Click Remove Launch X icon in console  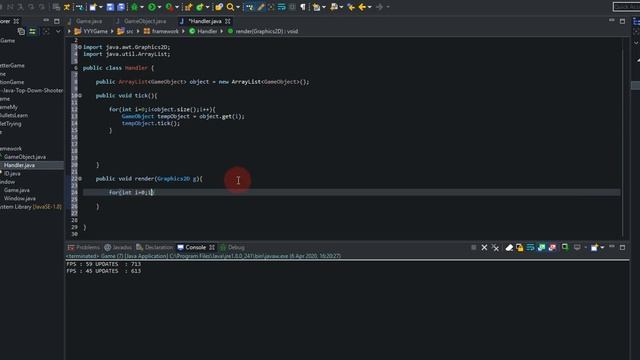coord(484,247)
